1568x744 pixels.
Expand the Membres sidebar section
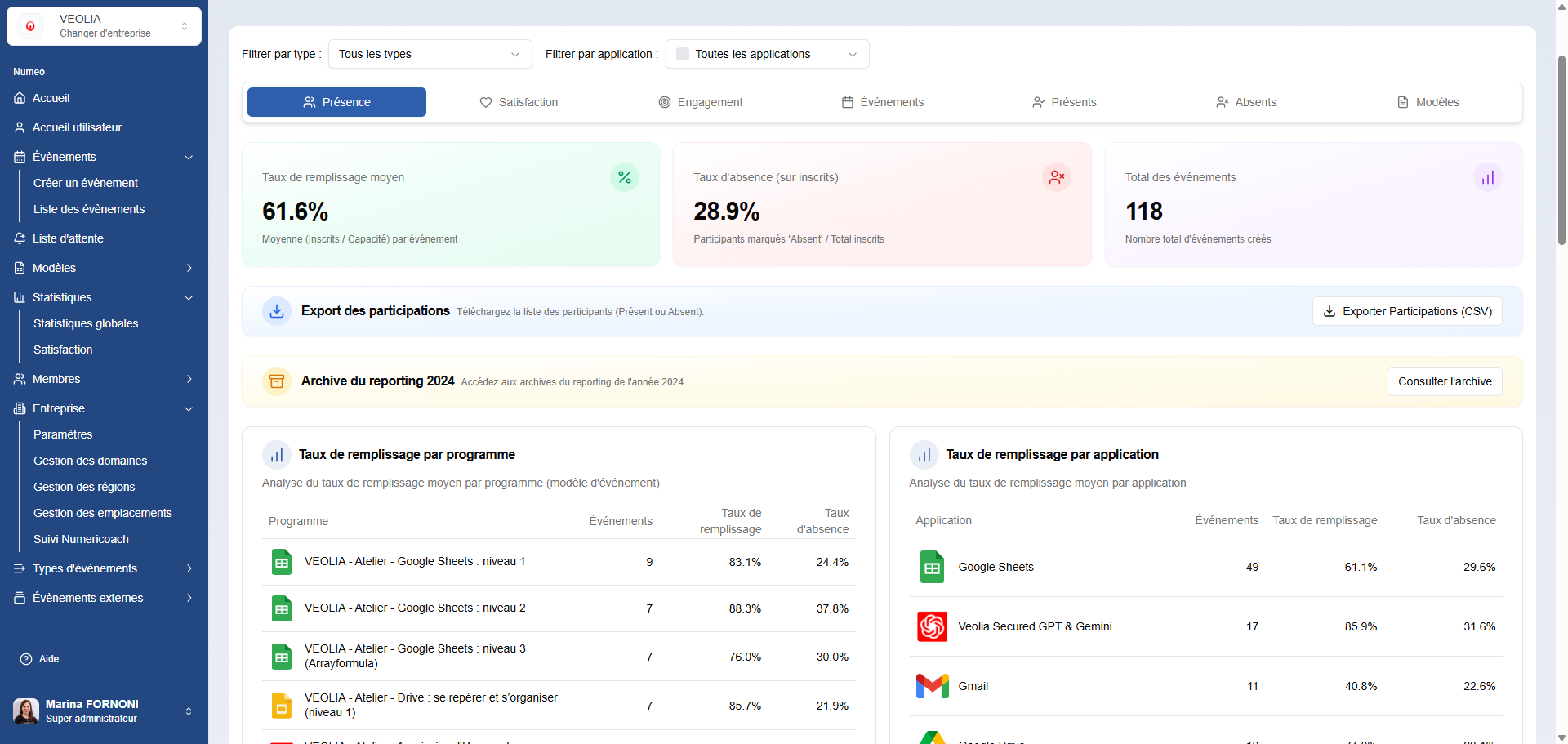[x=189, y=379]
